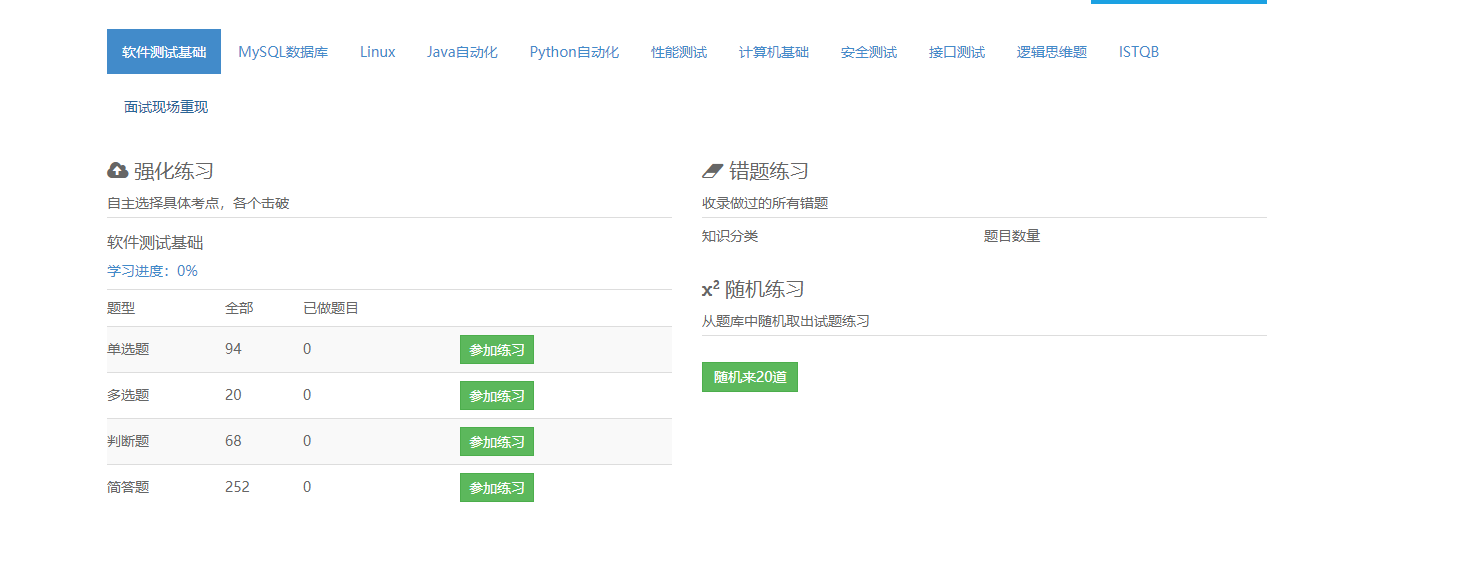Click the 软件测试基础 section subtitle
This screenshot has width=1457, height=587.
tap(156, 243)
